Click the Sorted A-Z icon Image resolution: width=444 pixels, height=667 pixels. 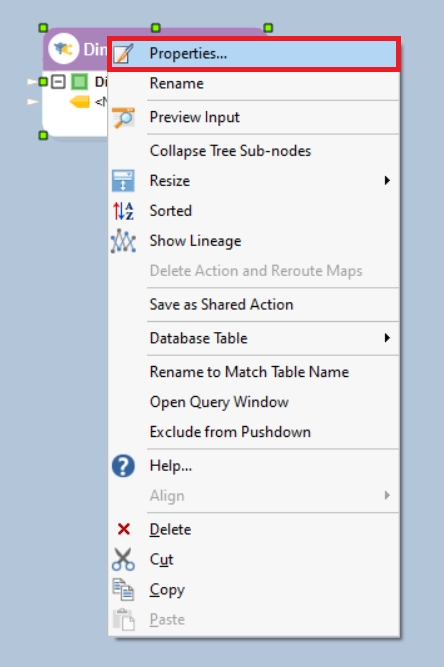(123, 211)
